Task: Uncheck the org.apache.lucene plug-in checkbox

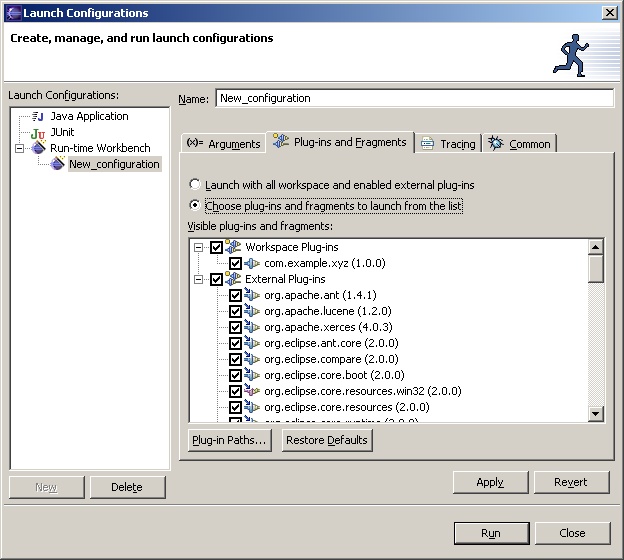Action: tap(235, 311)
